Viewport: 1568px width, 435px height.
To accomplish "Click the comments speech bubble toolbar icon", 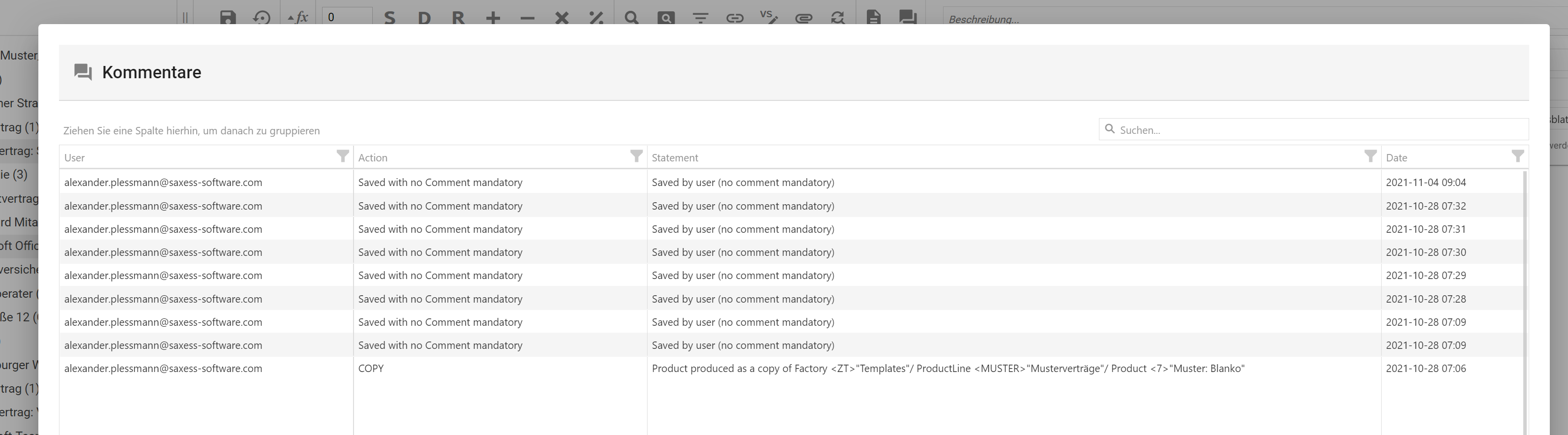I will [x=908, y=17].
